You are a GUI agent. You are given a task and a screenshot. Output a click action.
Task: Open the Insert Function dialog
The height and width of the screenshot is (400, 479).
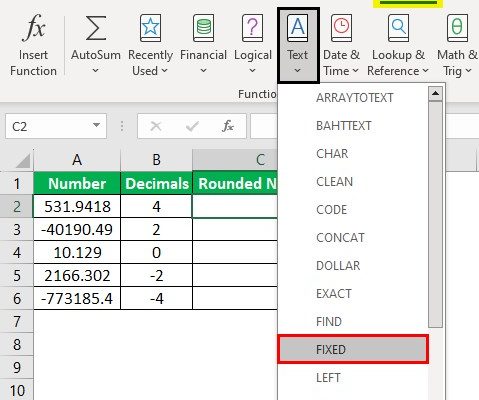click(33, 47)
